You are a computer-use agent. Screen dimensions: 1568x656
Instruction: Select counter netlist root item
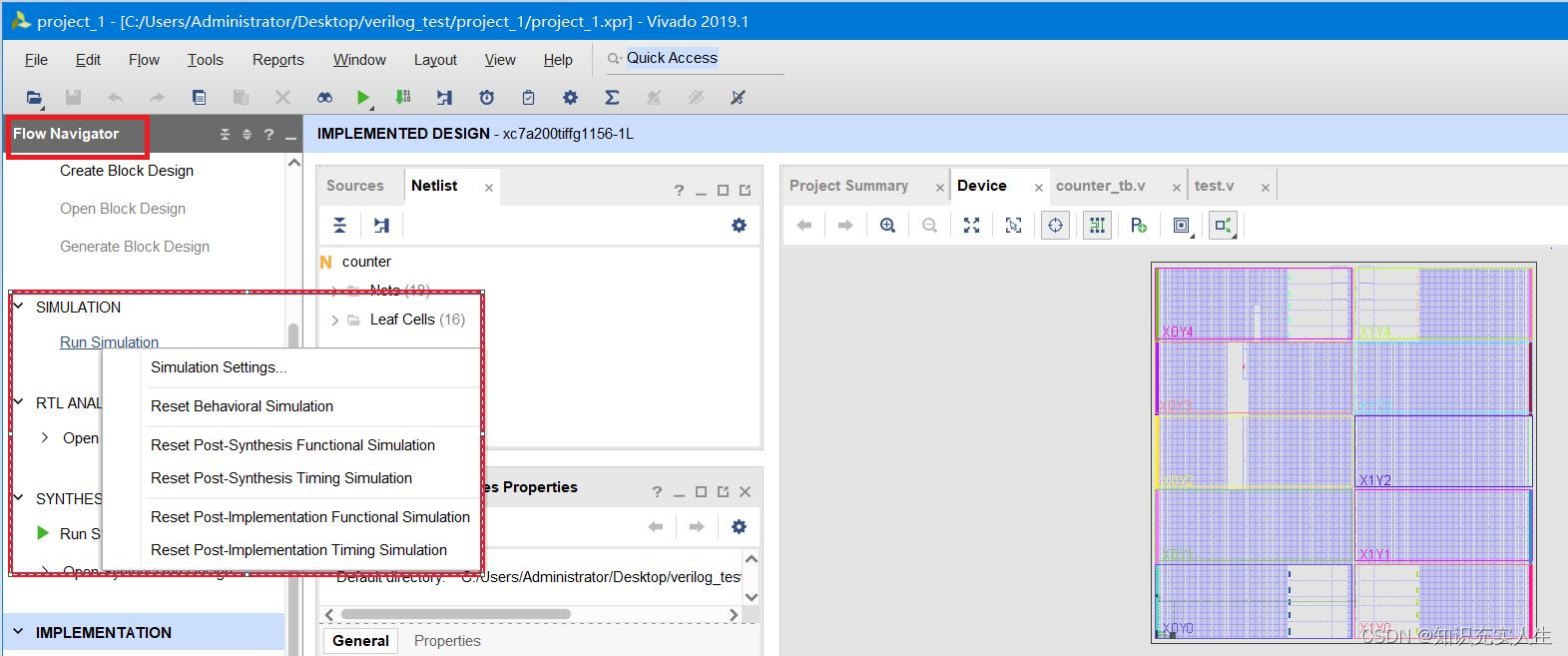[x=366, y=262]
